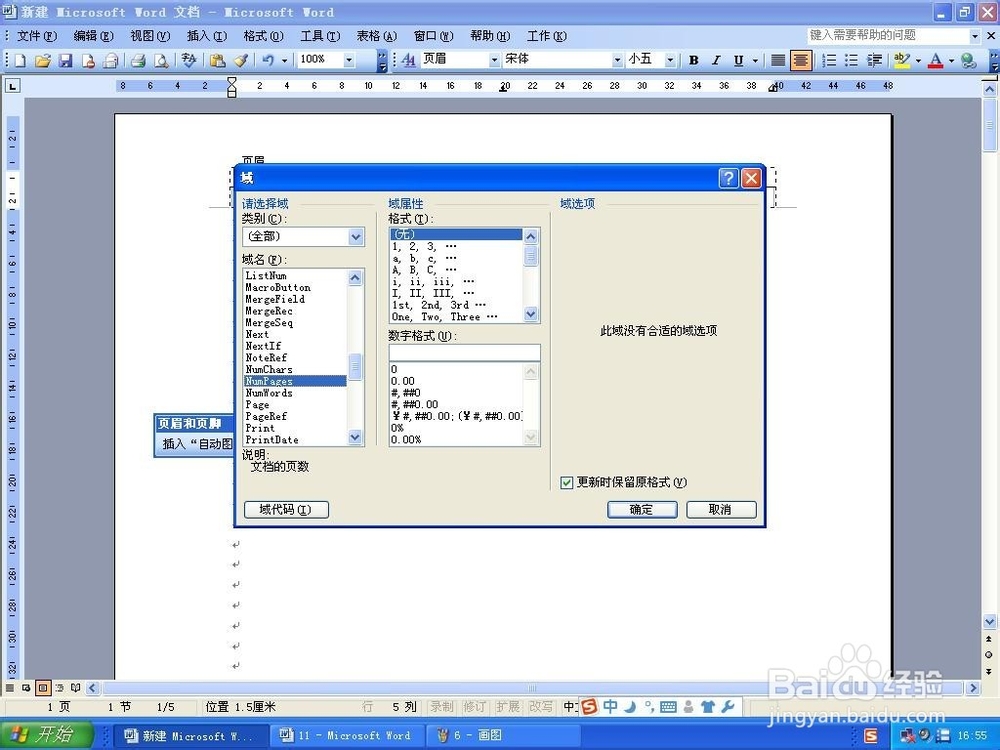Open the 表格 menu
1000x750 pixels.
point(376,36)
